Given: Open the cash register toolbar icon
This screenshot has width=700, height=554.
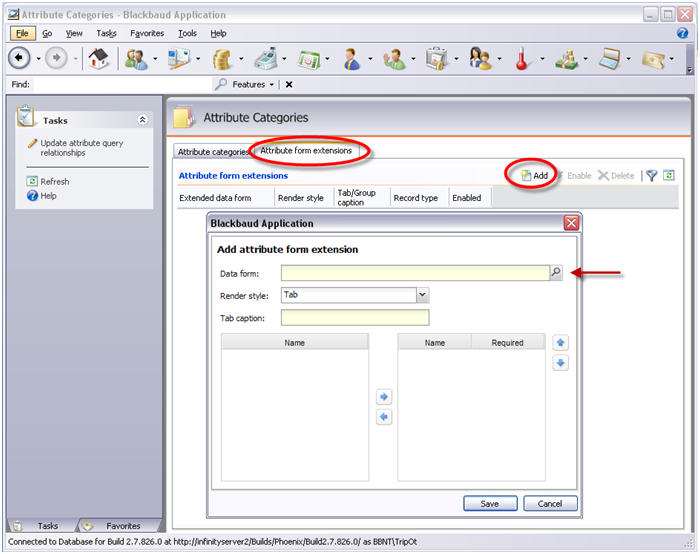Looking at the screenshot, I should tap(266, 59).
